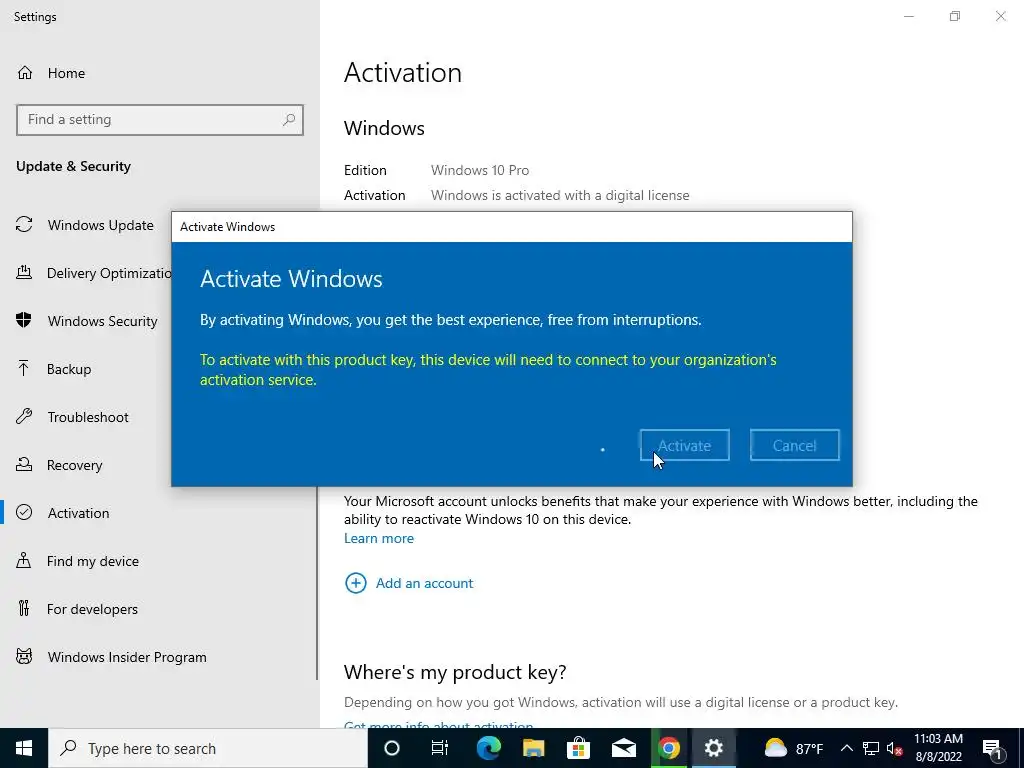
Task: Go to Settings Home
Action: [x=66, y=73]
